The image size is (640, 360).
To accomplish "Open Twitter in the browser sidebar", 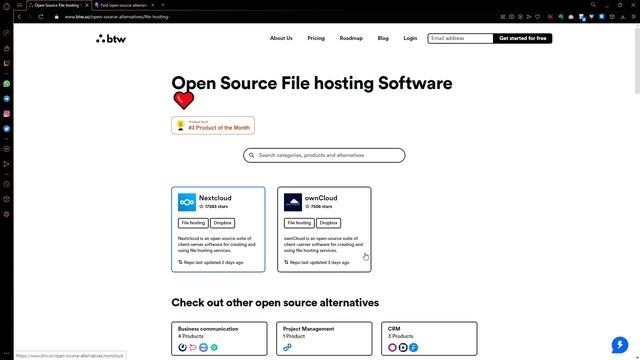I will pos(7,129).
